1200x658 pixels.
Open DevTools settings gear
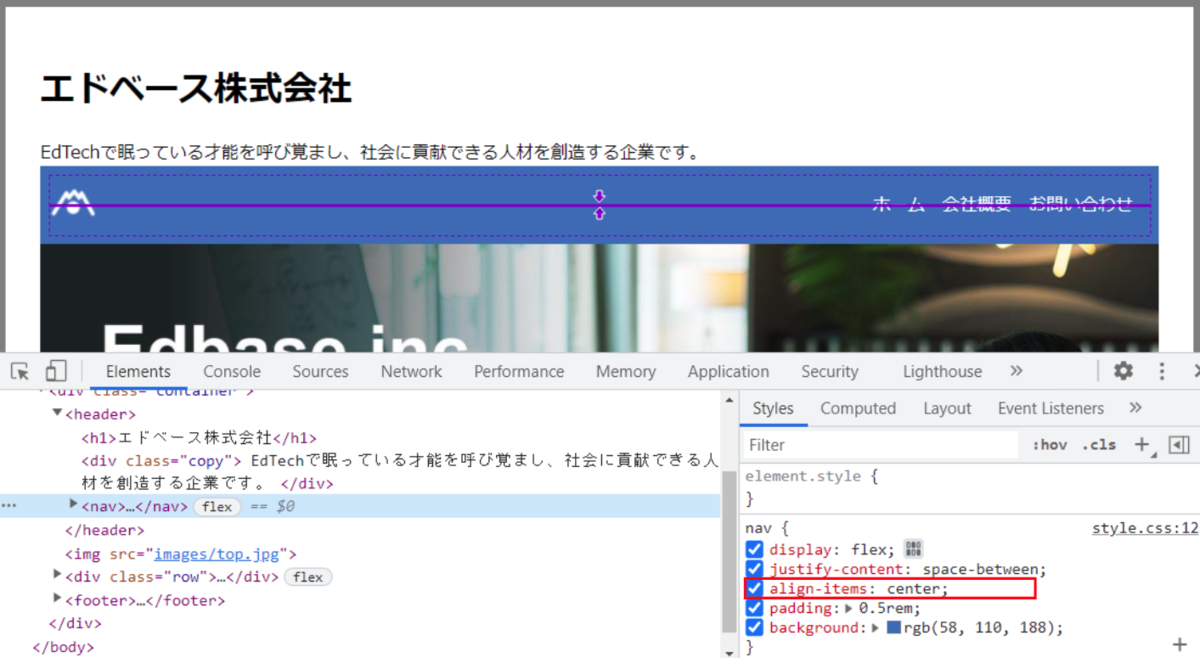(1123, 371)
